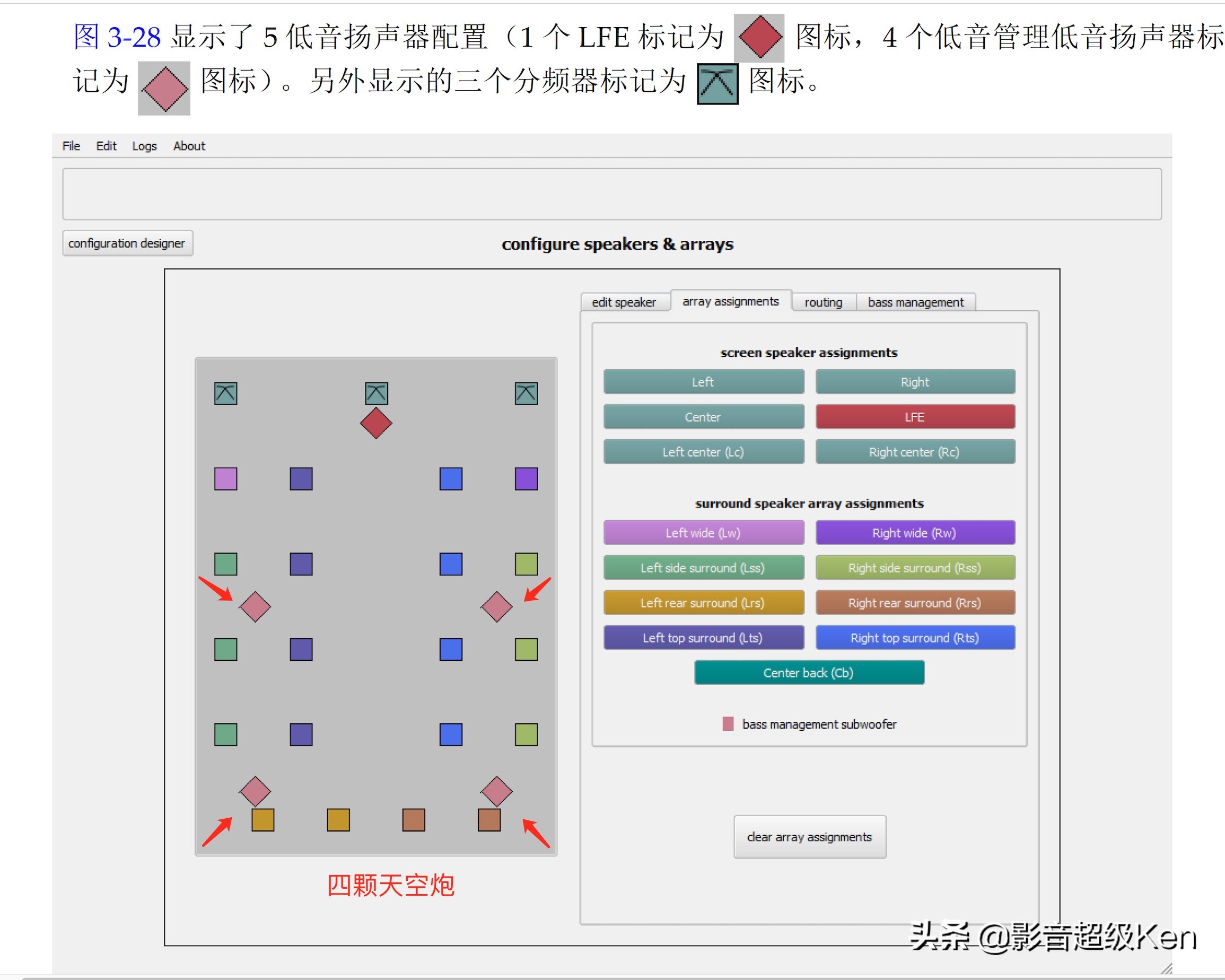Image resolution: width=1225 pixels, height=980 pixels.
Task: Select the bottom-left yellow rear surround speaker
Action: (x=262, y=820)
